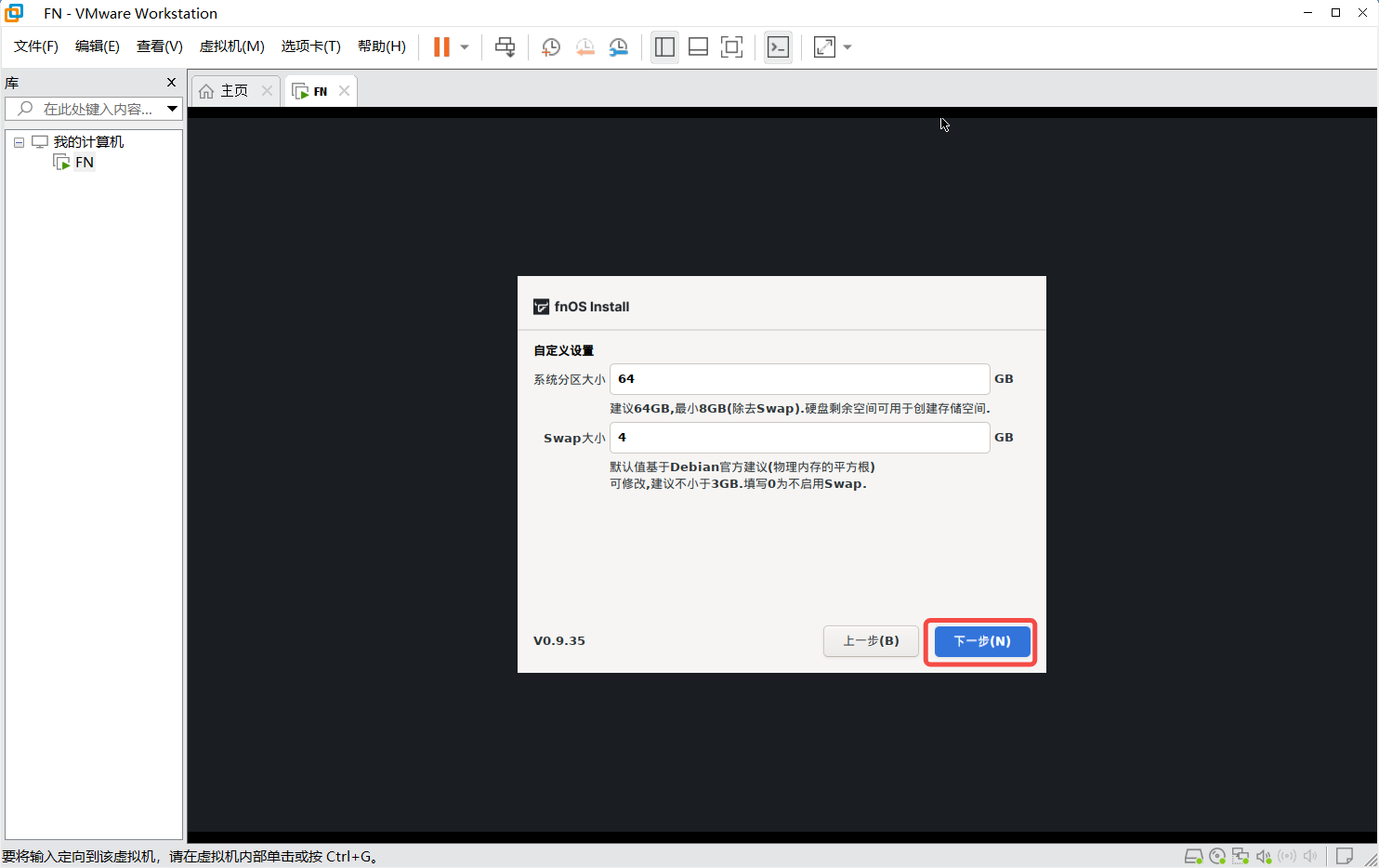Toggle the thumbnail bar view icon
The image size is (1379, 868).
pos(698,46)
